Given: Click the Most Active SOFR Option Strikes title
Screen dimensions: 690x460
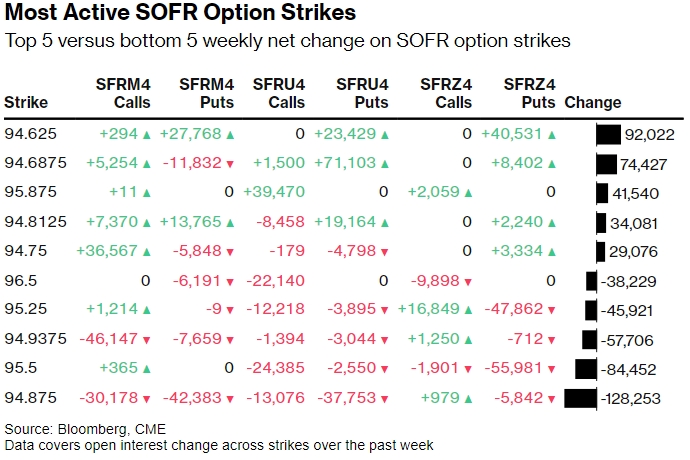Looking at the screenshot, I should [180, 15].
